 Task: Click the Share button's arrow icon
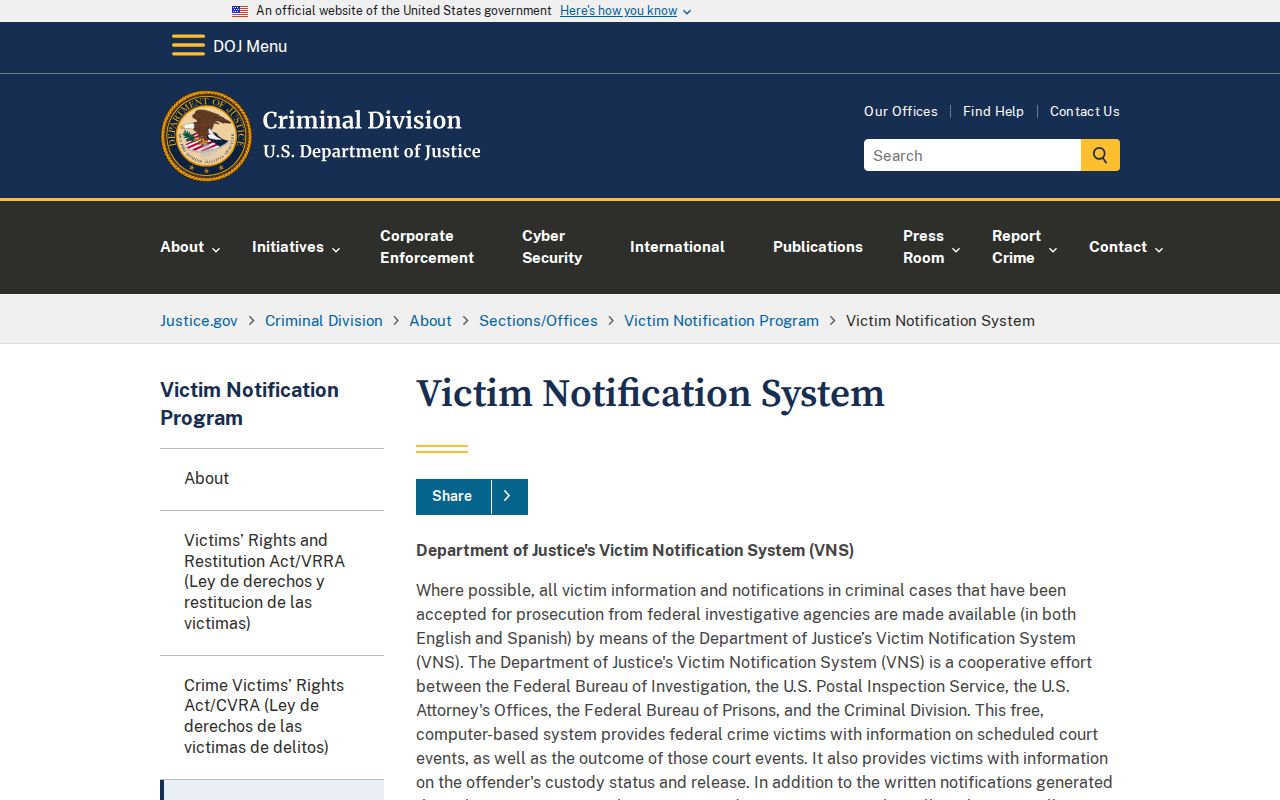(x=507, y=496)
